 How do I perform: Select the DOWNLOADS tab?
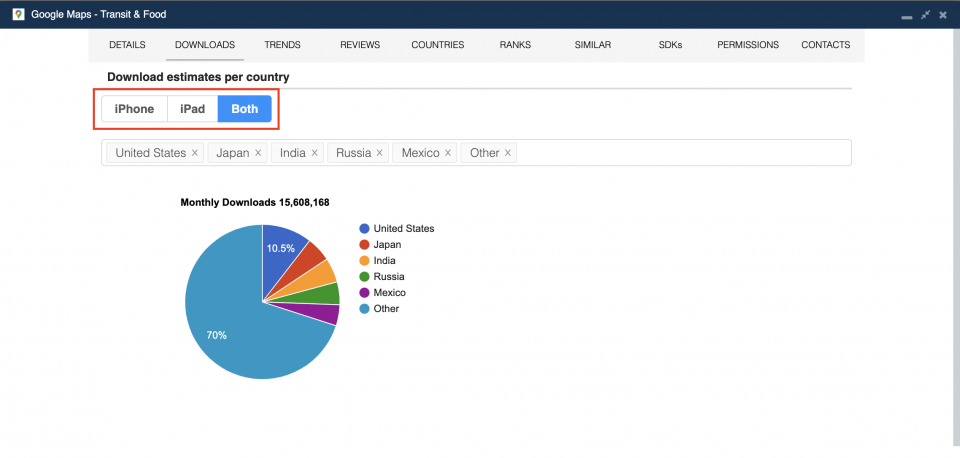205,45
